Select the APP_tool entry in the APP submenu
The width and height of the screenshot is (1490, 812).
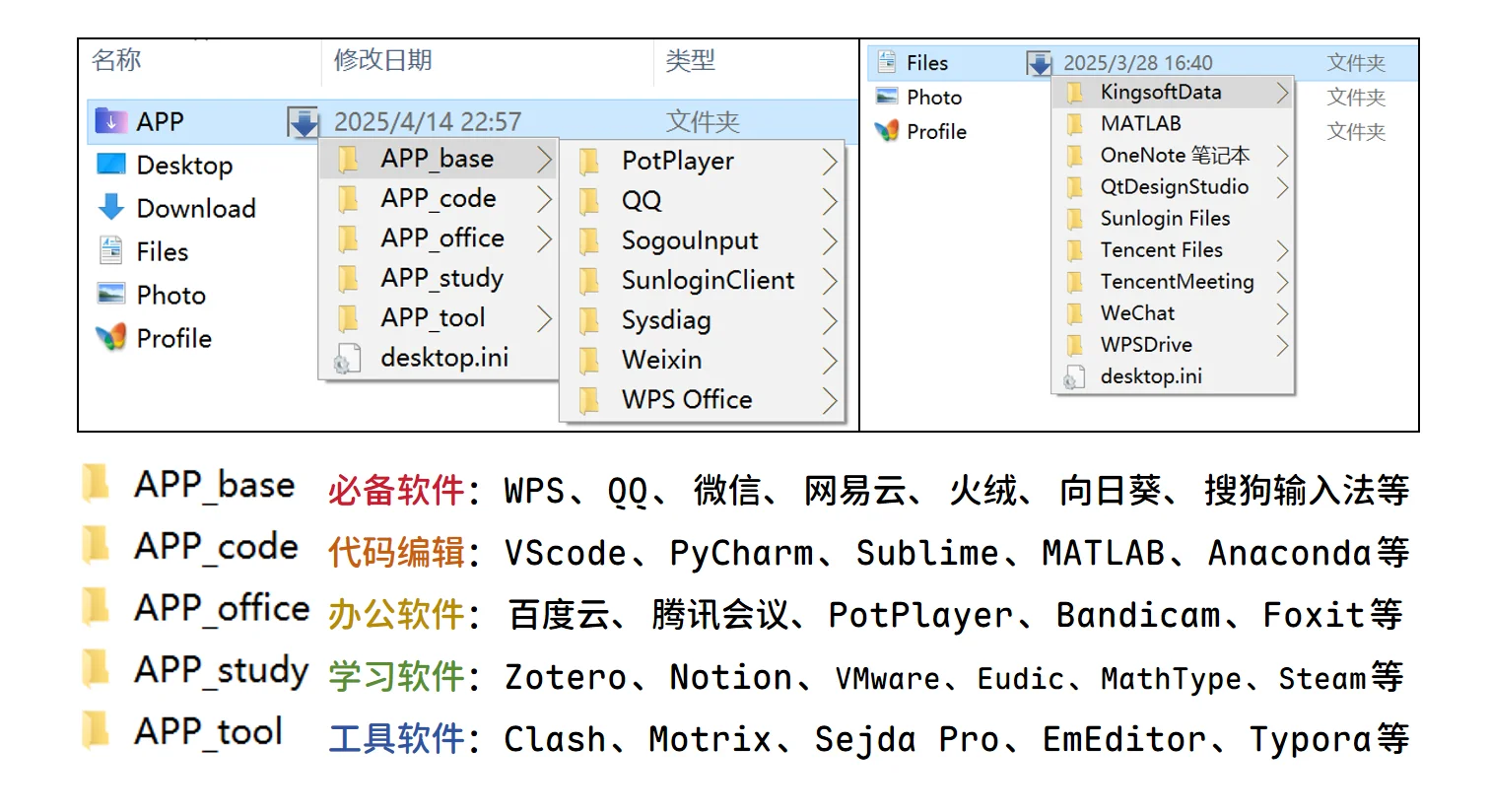click(x=440, y=318)
